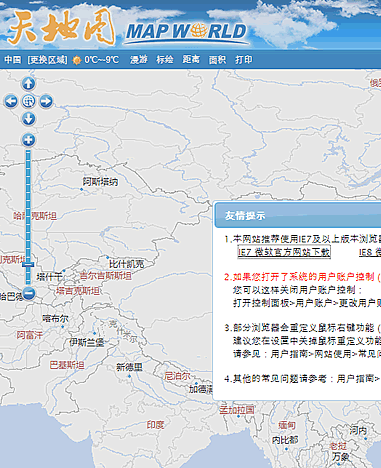Click the 中国 region label
Image resolution: width=381 pixels, height=468 pixels.
click(x=13, y=60)
